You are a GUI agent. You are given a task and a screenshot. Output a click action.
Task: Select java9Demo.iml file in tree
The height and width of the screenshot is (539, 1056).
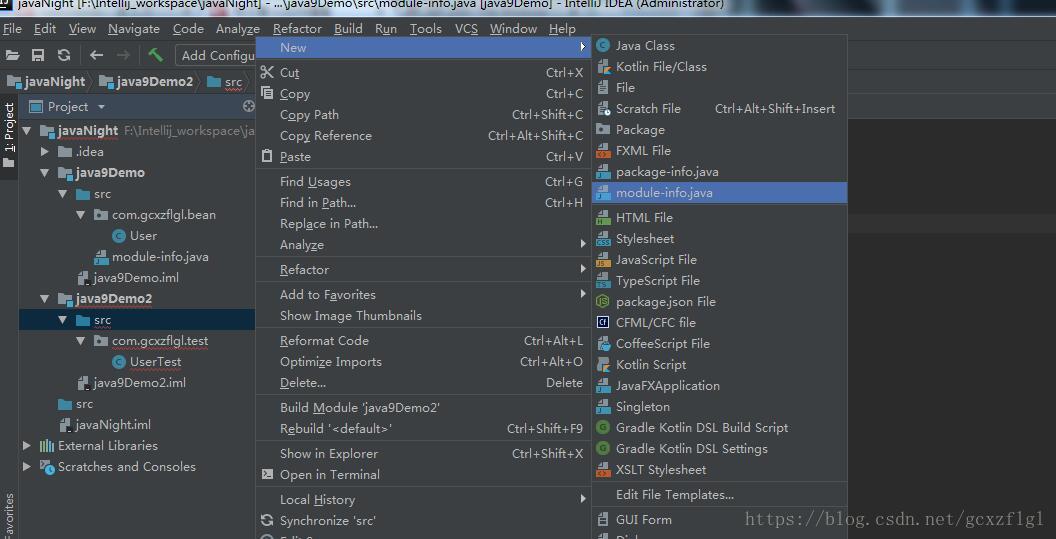(128, 278)
